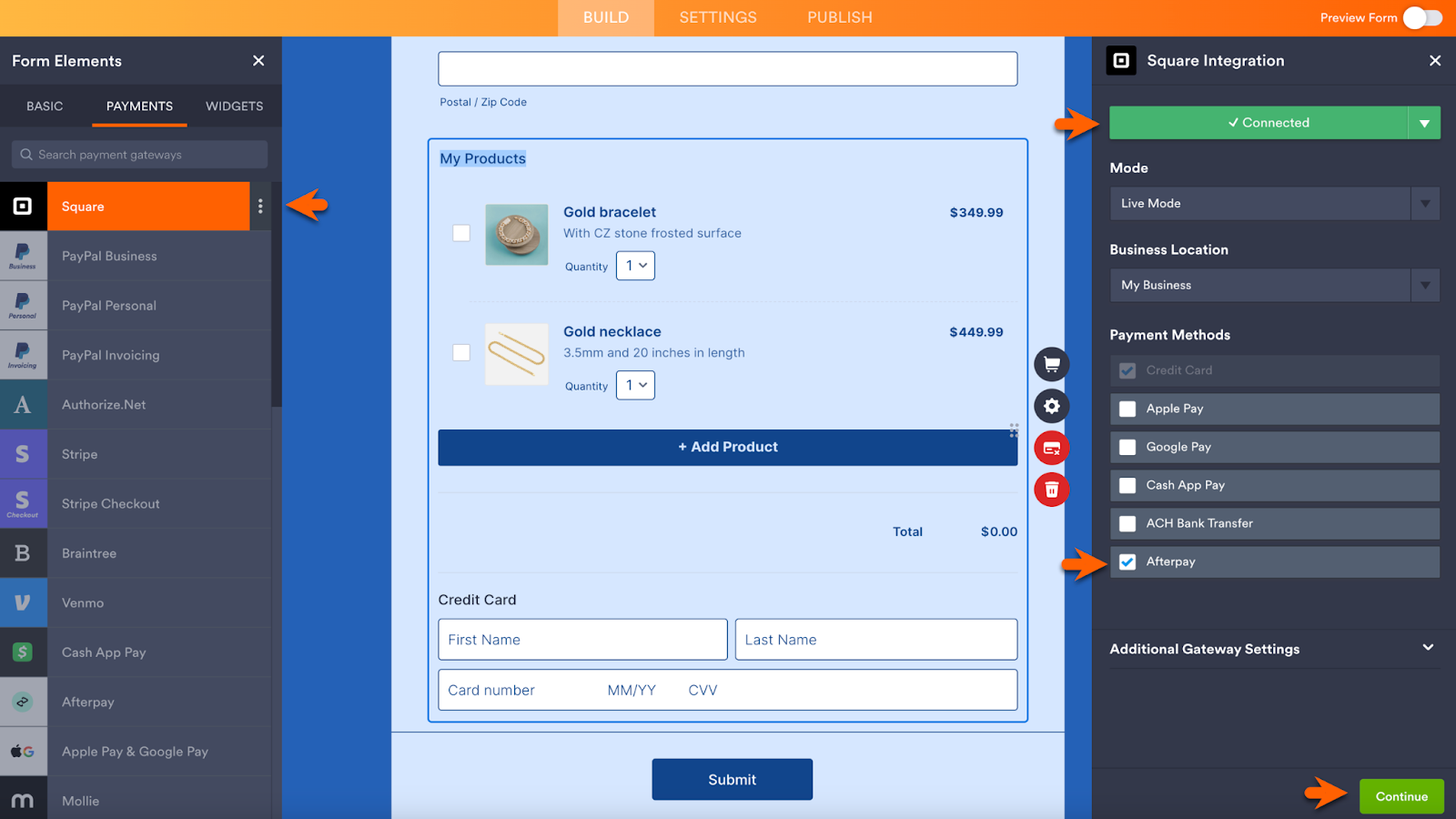Click the PayPal Business icon
This screenshot has height=819, width=1456.
pyautogui.click(x=23, y=256)
